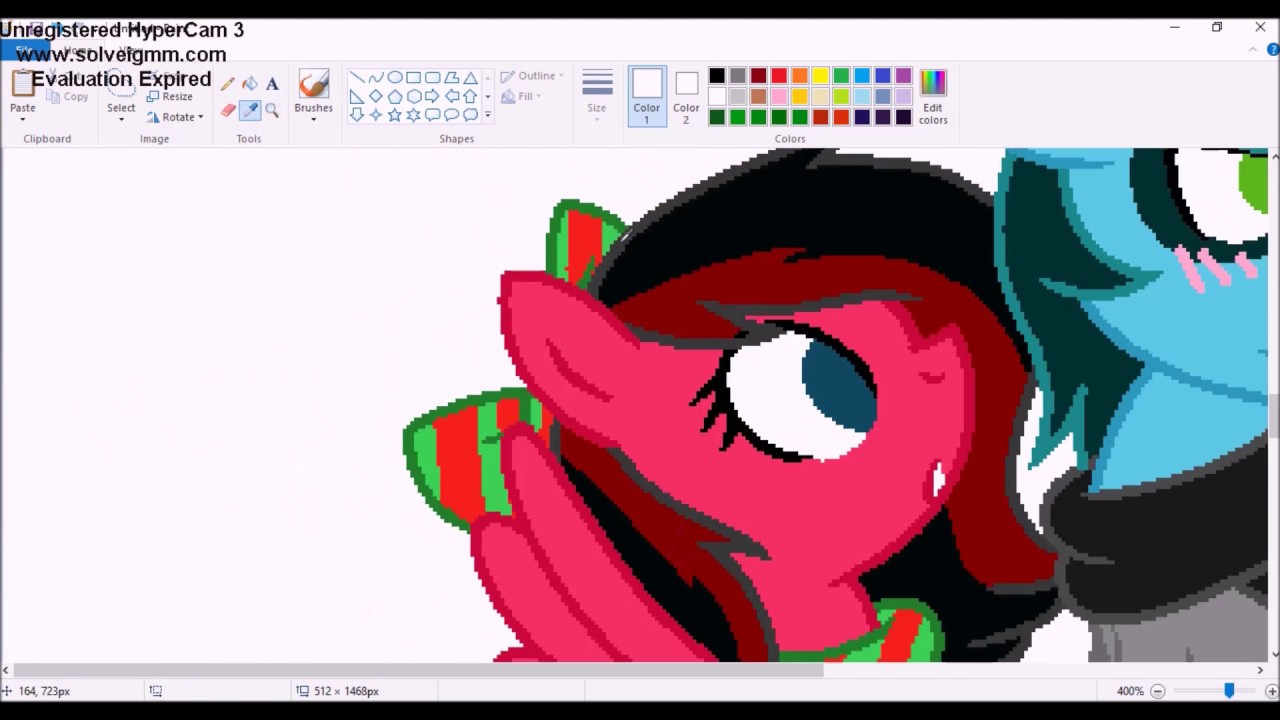Choose the Oval shape
Screen dimensions: 1280x720
(x=395, y=78)
